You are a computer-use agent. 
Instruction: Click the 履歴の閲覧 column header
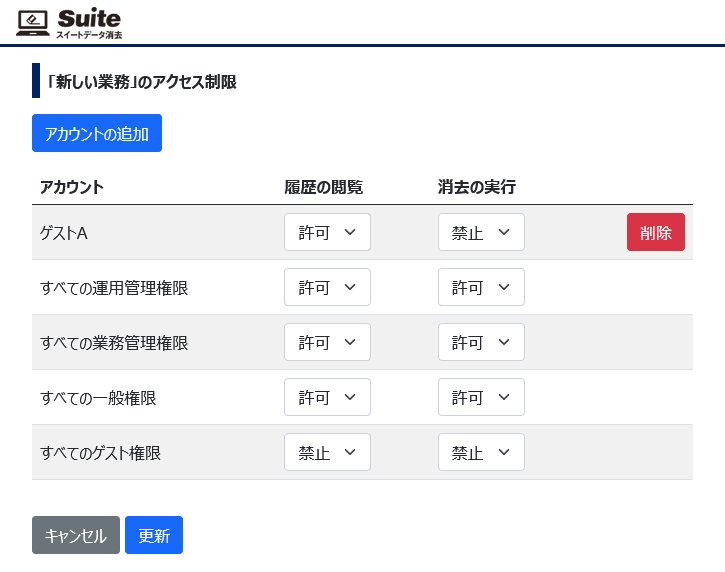click(x=323, y=187)
